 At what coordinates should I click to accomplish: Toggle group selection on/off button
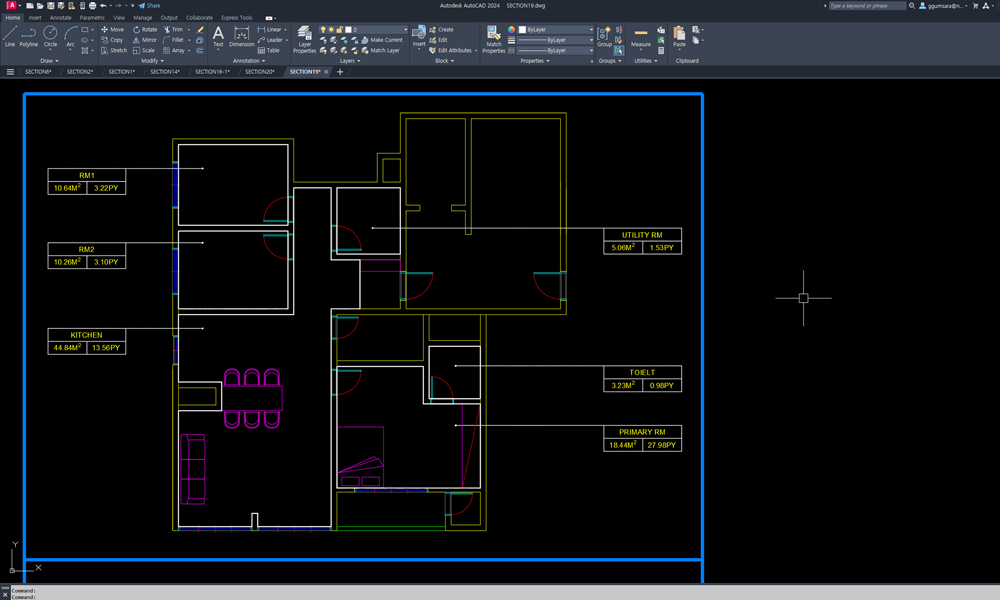point(619,50)
